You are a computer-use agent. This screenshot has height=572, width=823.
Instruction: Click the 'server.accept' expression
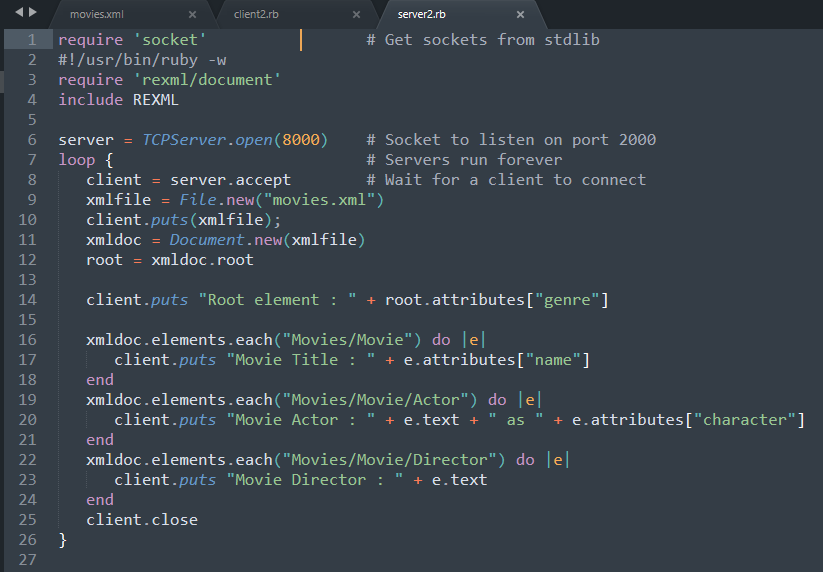tap(230, 179)
